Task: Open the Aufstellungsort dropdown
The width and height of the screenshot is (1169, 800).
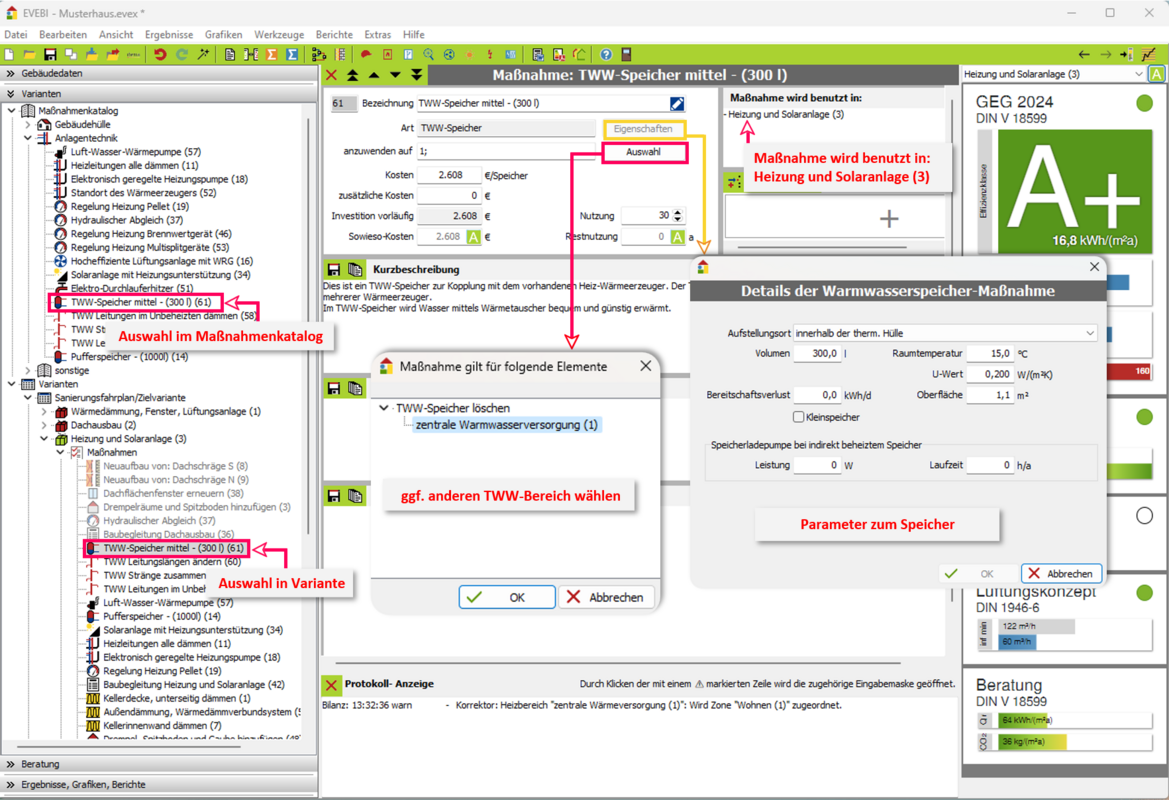Action: point(1089,333)
